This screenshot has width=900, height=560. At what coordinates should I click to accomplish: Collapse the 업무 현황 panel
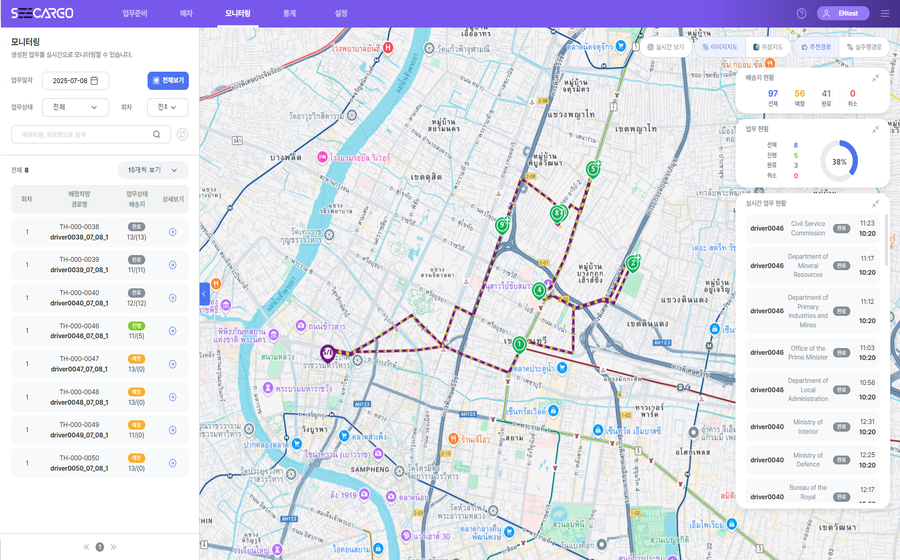pyautogui.click(x=875, y=129)
